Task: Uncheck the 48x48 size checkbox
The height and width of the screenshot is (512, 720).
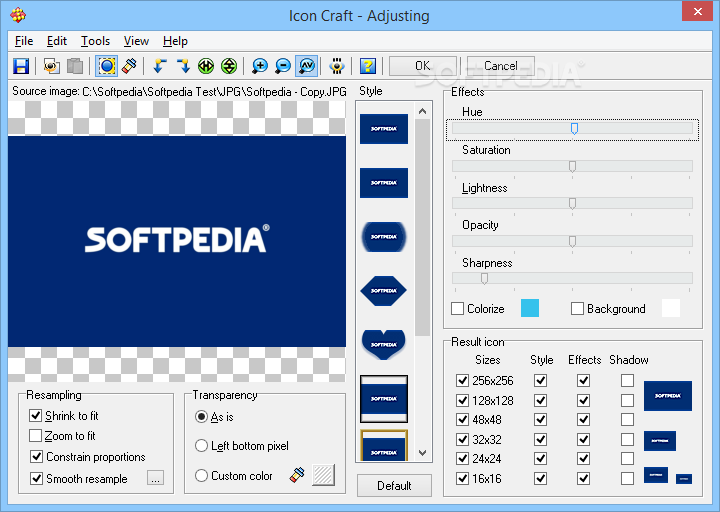Action: 462,419
